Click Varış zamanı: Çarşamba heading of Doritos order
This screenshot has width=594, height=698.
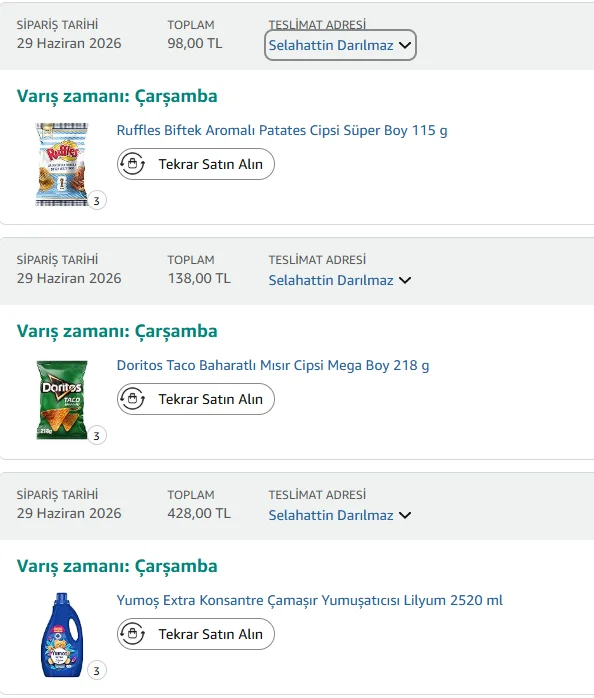(x=117, y=332)
